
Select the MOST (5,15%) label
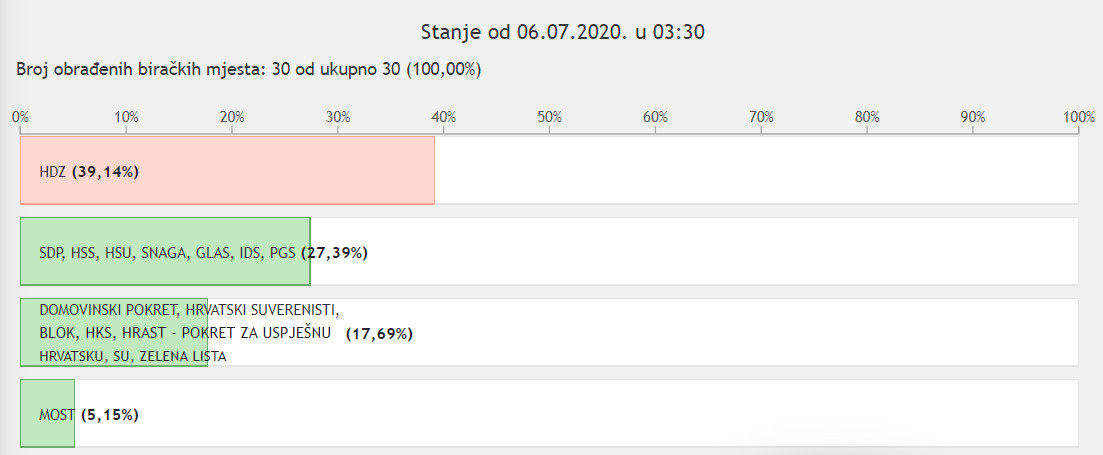point(89,415)
